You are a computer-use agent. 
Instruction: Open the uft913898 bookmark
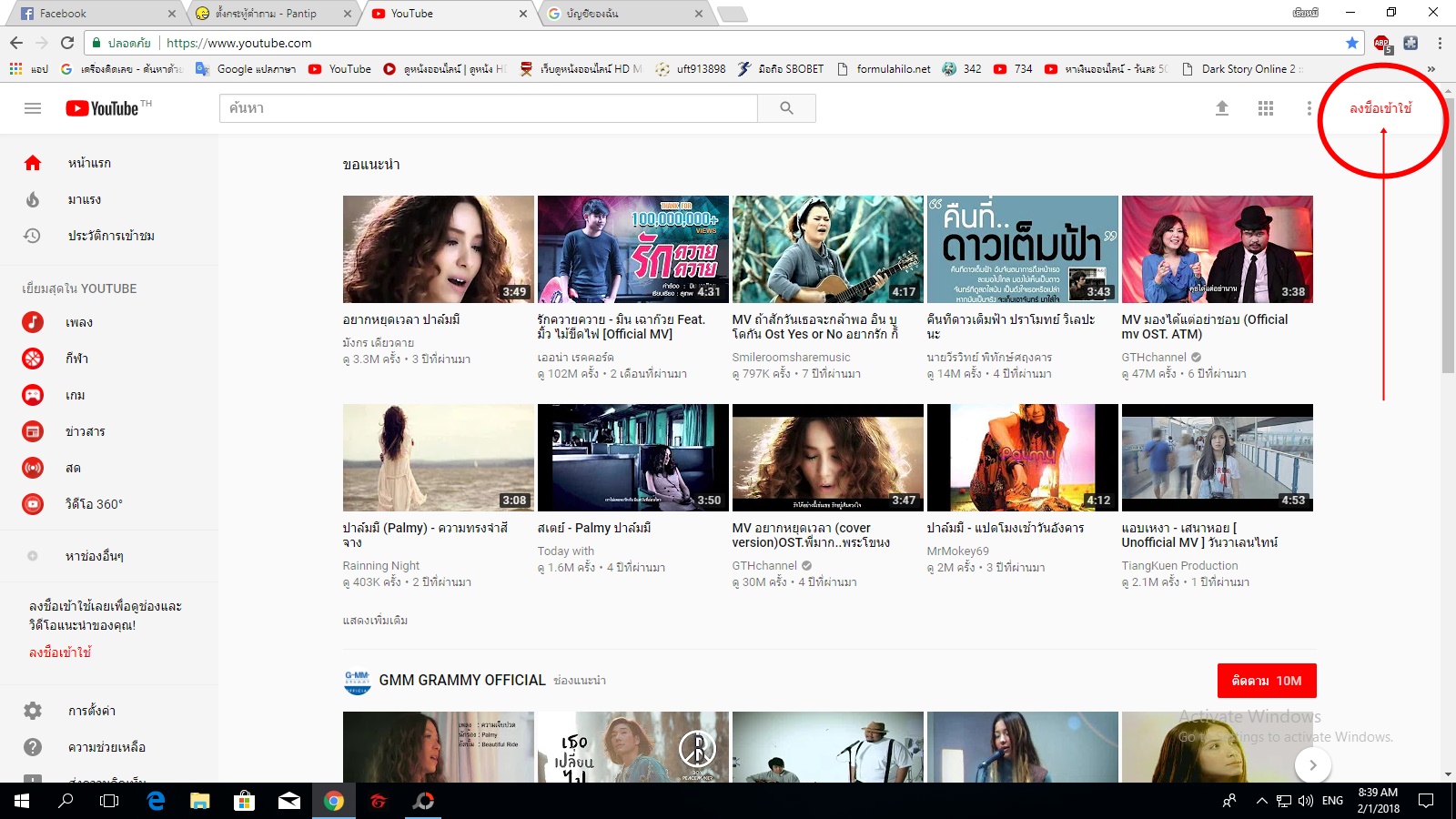(691, 69)
